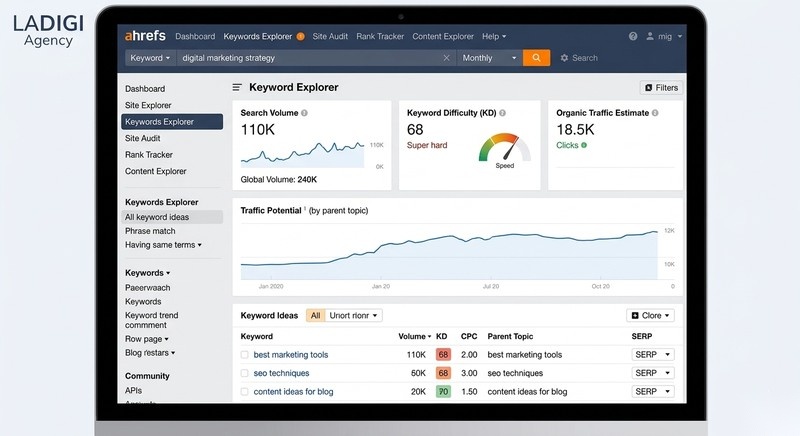Open the content ideas for blog keyword link
800x436 pixels.
[x=293, y=392]
